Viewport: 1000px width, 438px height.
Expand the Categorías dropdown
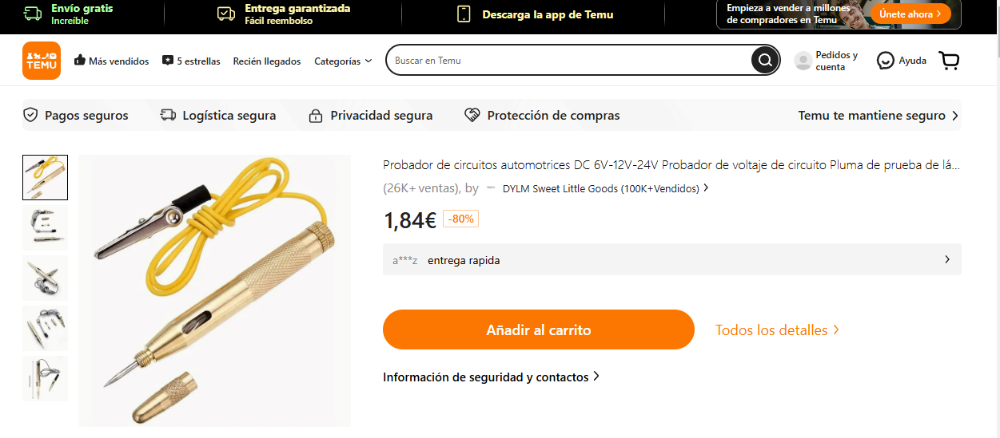click(343, 61)
